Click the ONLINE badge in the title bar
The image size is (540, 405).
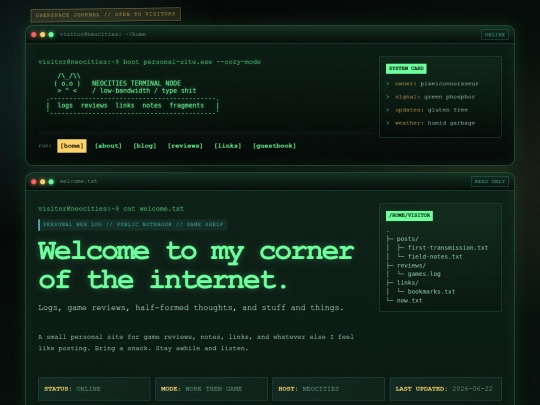[x=495, y=35]
